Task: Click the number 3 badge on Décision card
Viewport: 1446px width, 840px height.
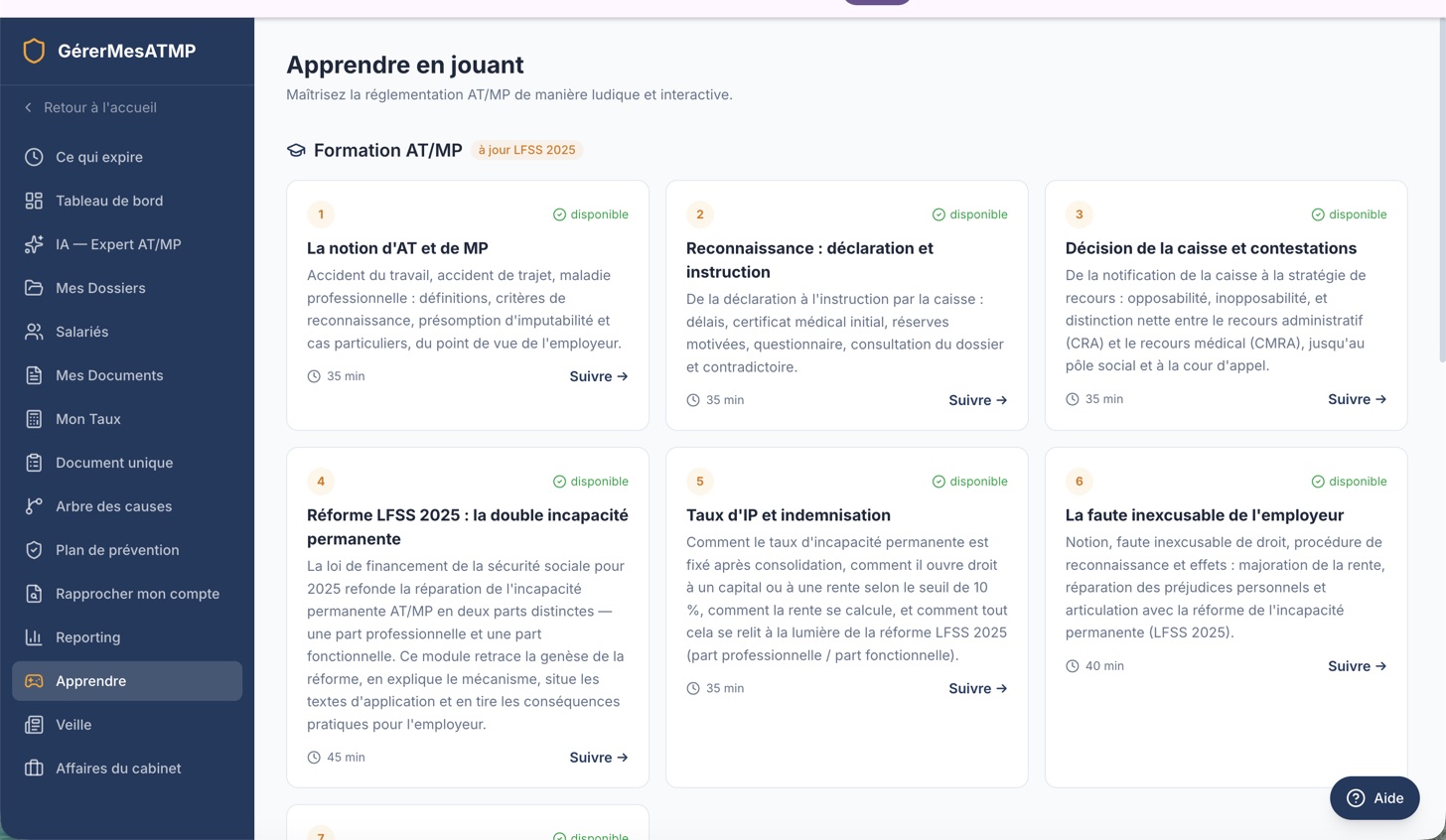Action: [x=1080, y=214]
